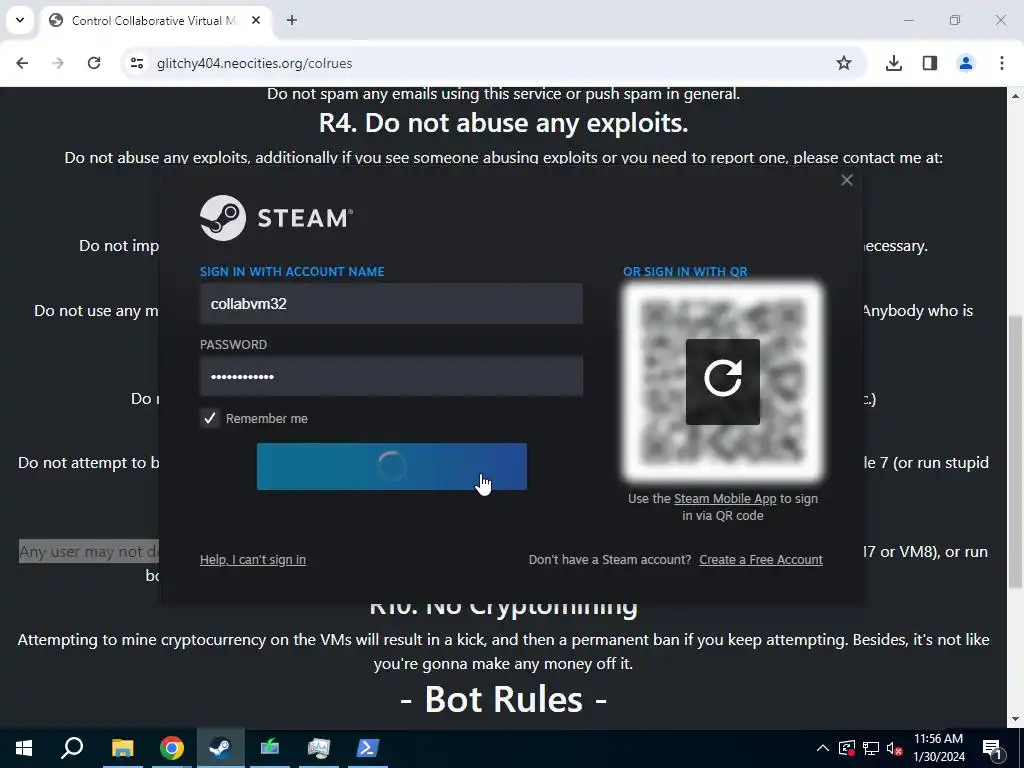Open PowerShell from taskbar
1024x768 pixels.
[x=368, y=748]
